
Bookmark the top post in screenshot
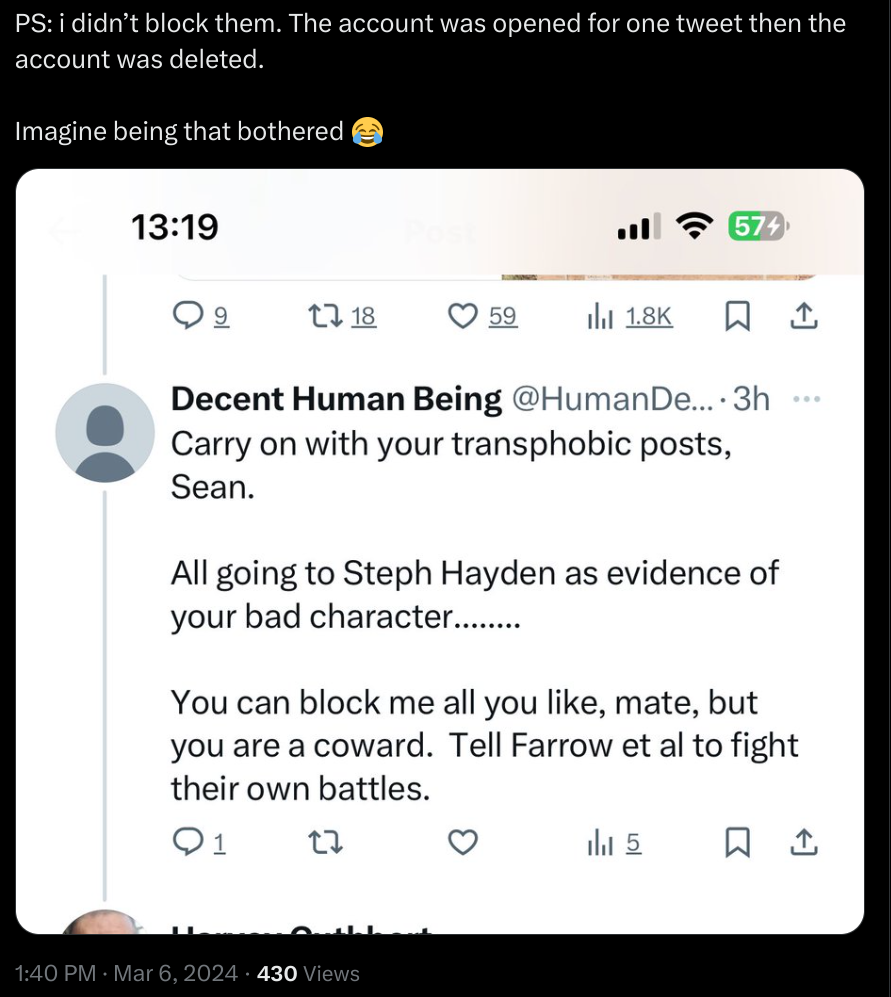click(x=736, y=317)
